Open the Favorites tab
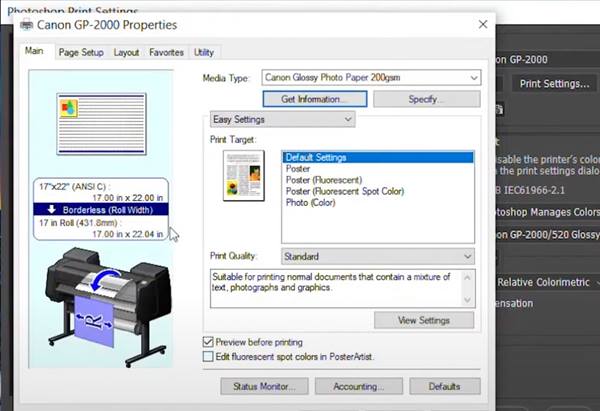The width and height of the screenshot is (600, 411). [166, 52]
